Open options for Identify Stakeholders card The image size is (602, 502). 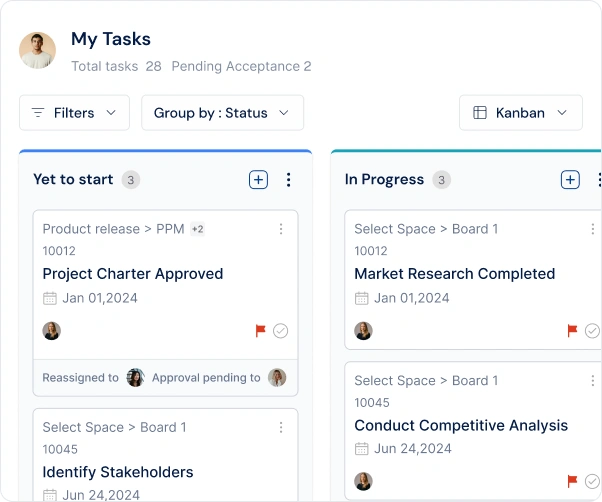click(x=281, y=427)
